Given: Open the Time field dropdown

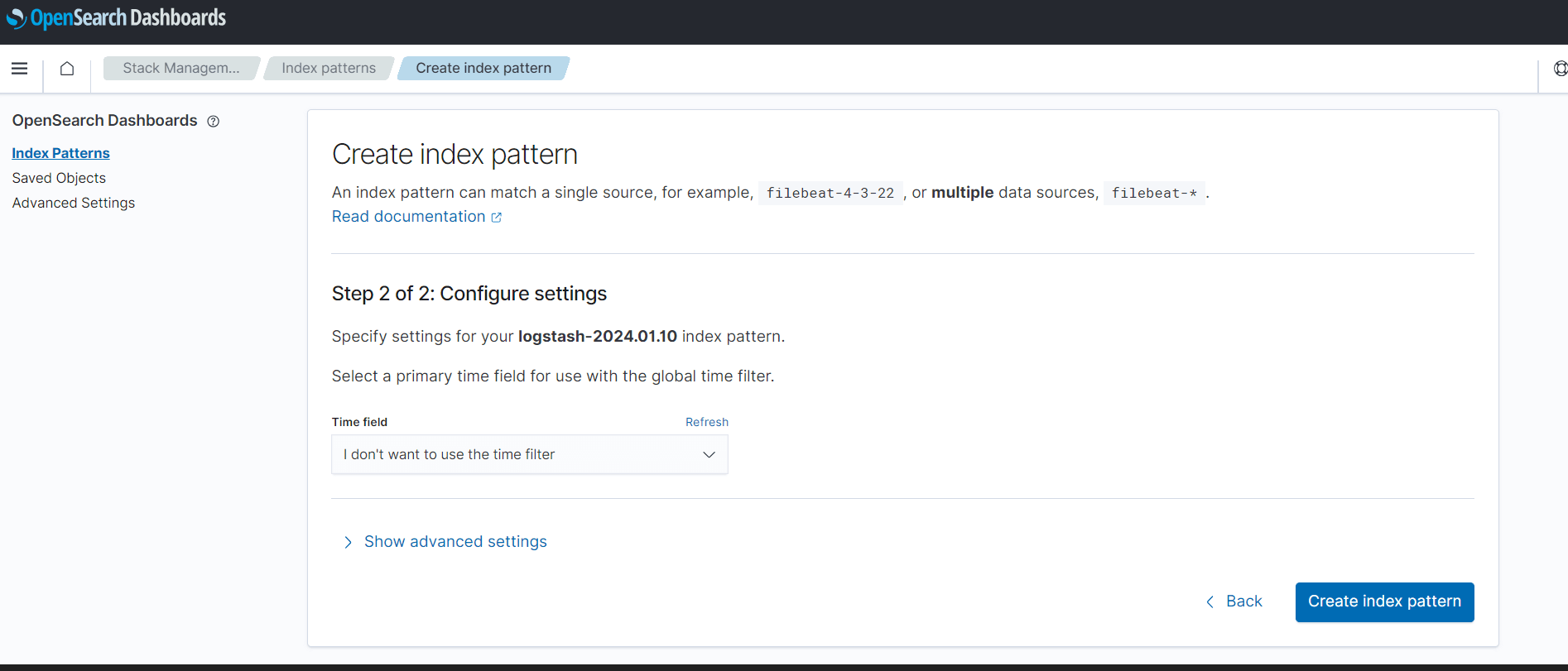Looking at the screenshot, I should (x=530, y=454).
